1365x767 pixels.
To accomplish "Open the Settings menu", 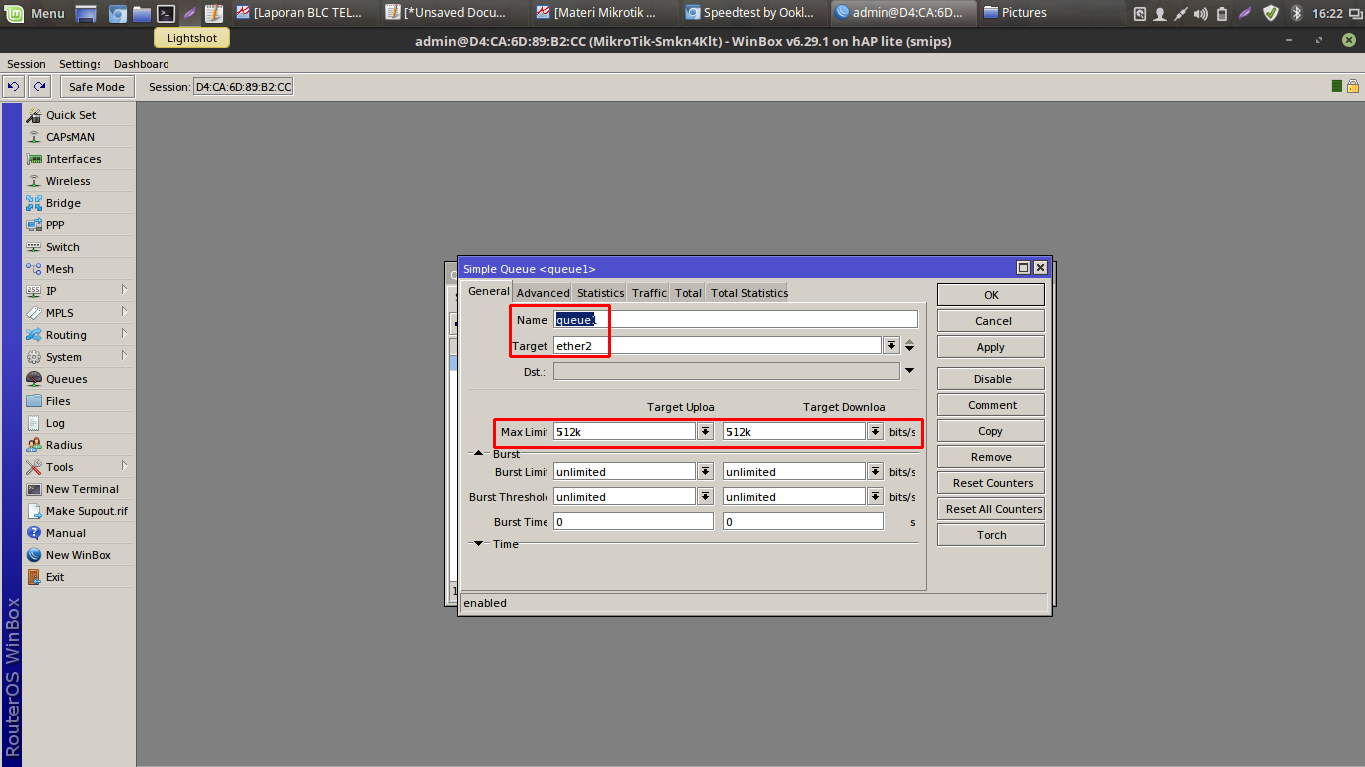I will click(x=80, y=64).
